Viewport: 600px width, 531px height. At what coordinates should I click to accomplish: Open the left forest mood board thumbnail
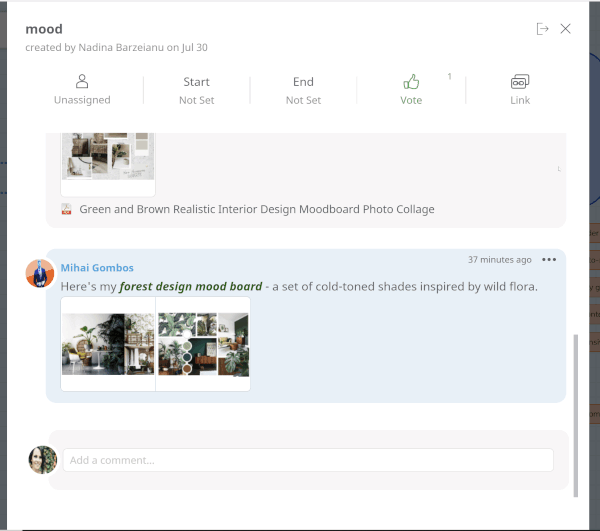108,344
